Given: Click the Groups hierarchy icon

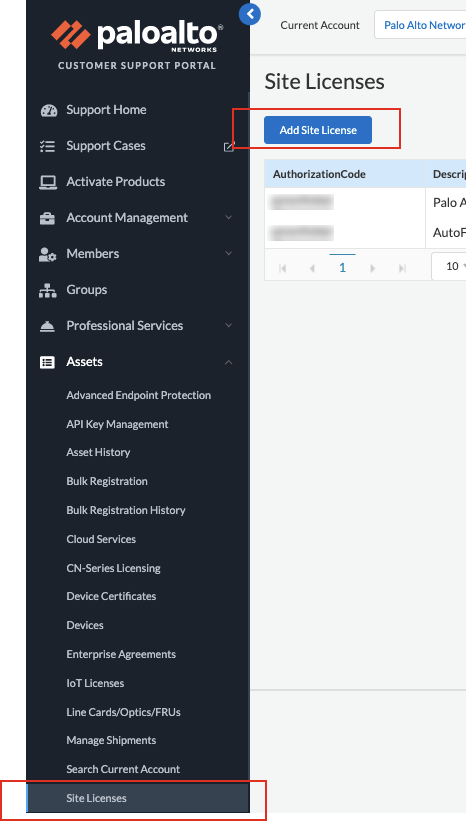Looking at the screenshot, I should coord(48,290).
